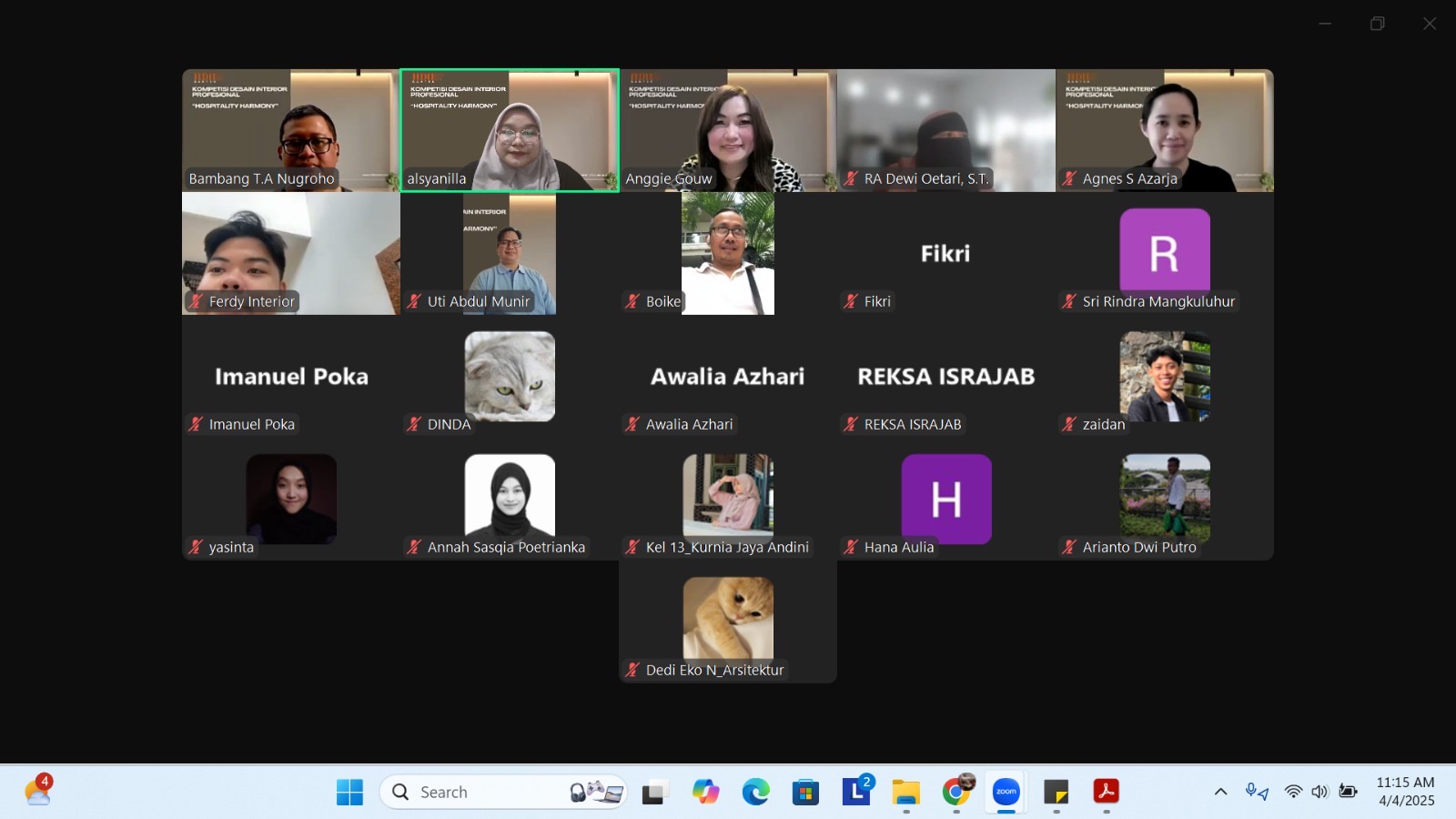Screen dimensions: 1456x819
Task: Open the Copilot taskbar icon
Action: tap(705, 792)
